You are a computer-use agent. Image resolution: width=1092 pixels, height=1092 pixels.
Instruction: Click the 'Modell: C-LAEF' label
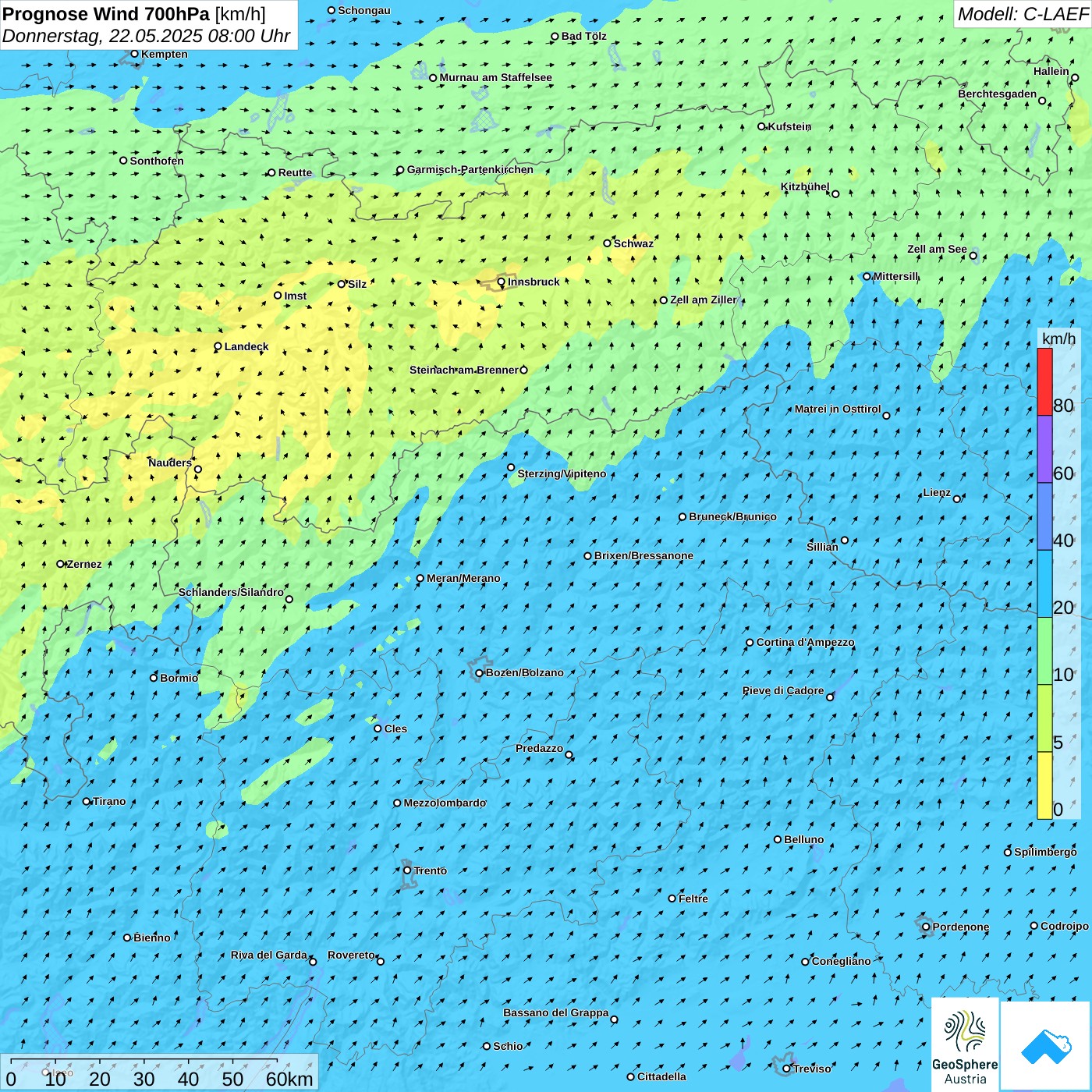pyautogui.click(x=1023, y=14)
